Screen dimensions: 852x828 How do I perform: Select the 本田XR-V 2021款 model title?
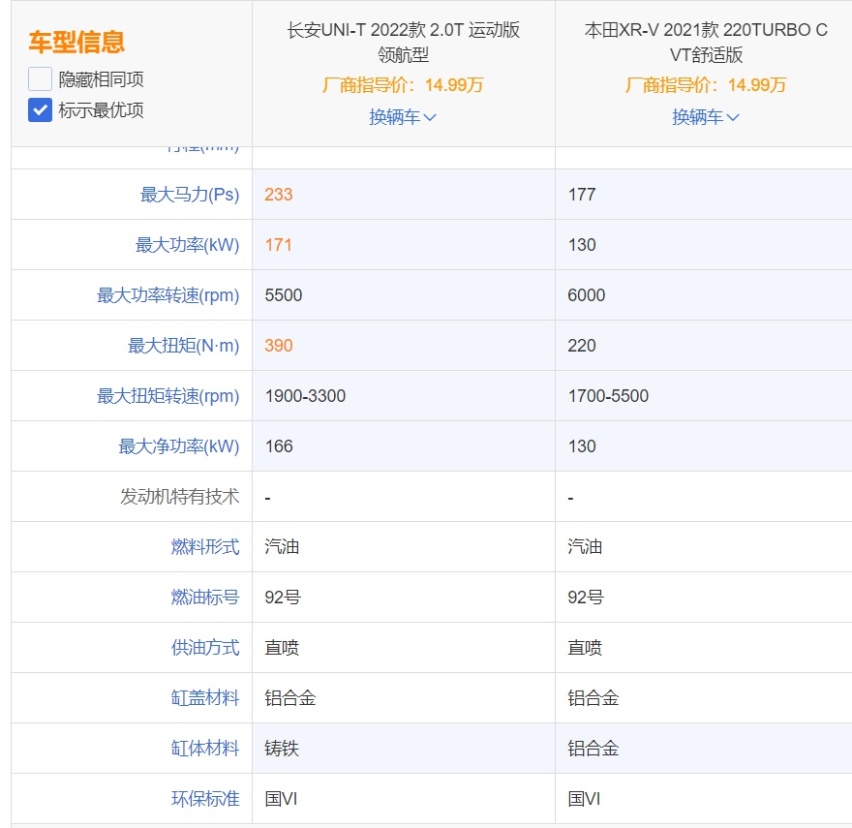tap(706, 42)
